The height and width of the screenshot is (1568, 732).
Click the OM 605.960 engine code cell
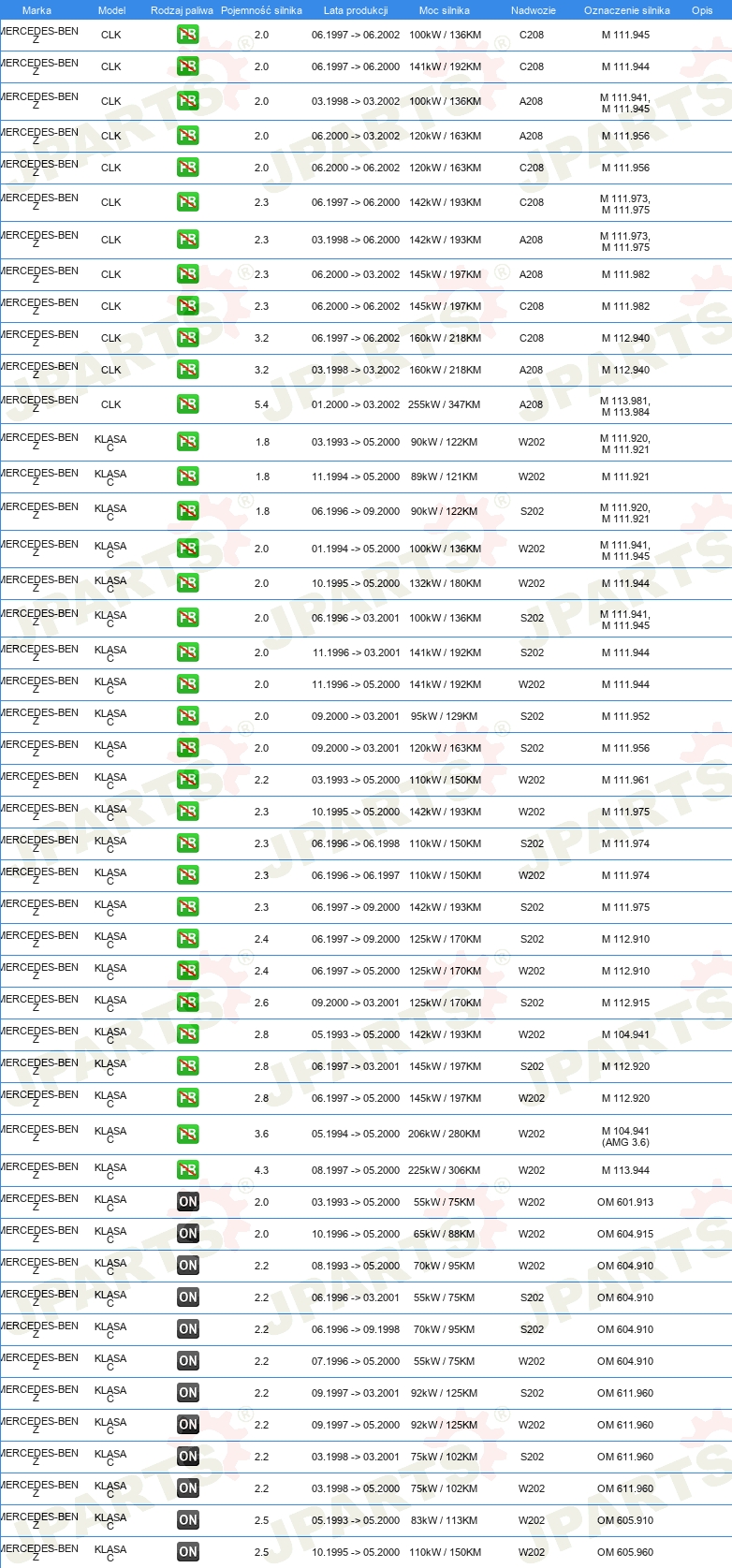[625, 1553]
